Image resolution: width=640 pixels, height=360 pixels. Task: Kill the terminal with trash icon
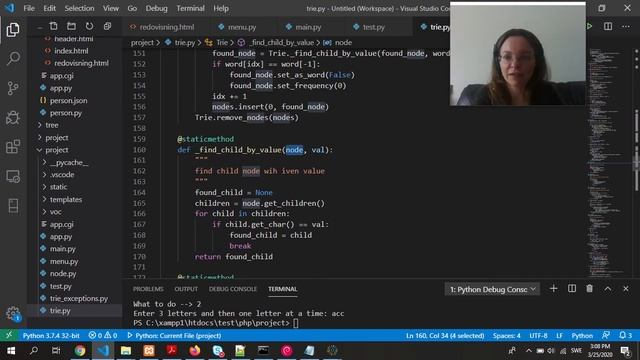coord(589,289)
